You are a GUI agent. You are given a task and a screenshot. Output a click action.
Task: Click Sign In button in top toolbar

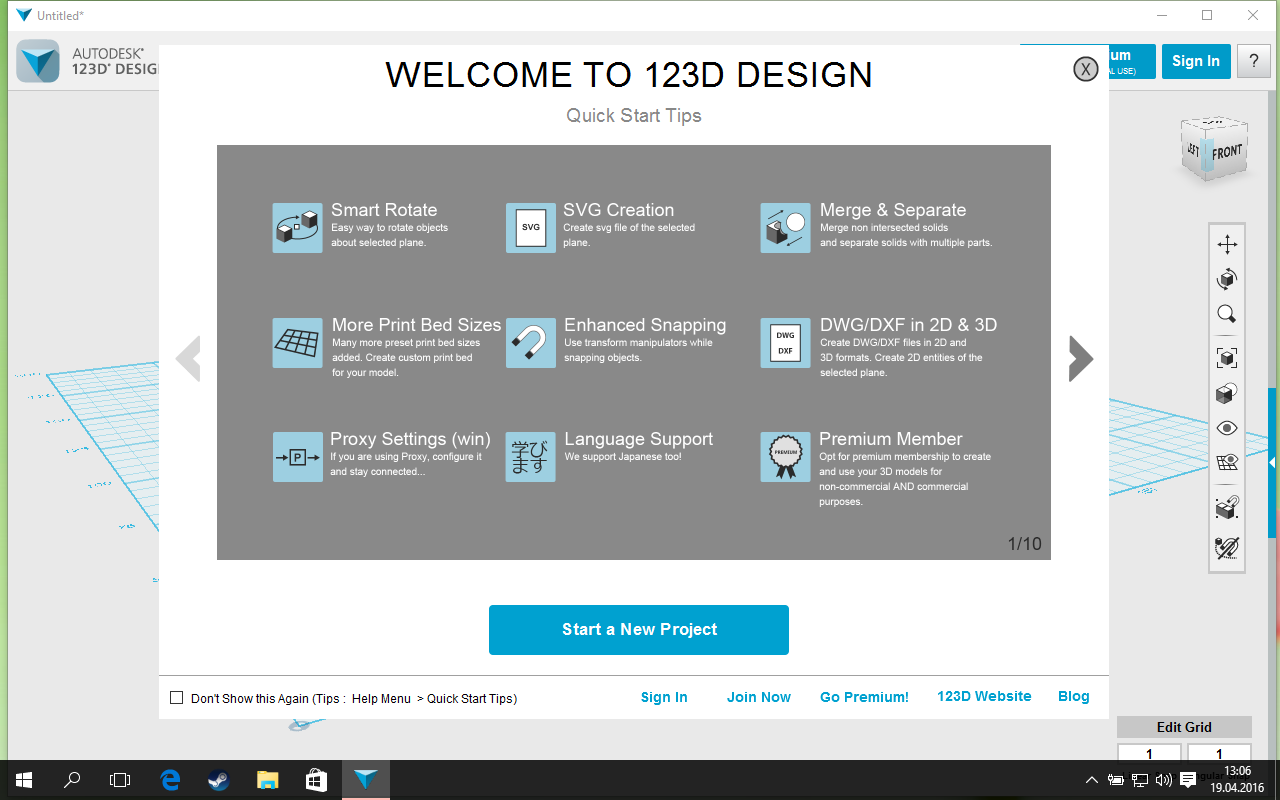coord(1196,61)
